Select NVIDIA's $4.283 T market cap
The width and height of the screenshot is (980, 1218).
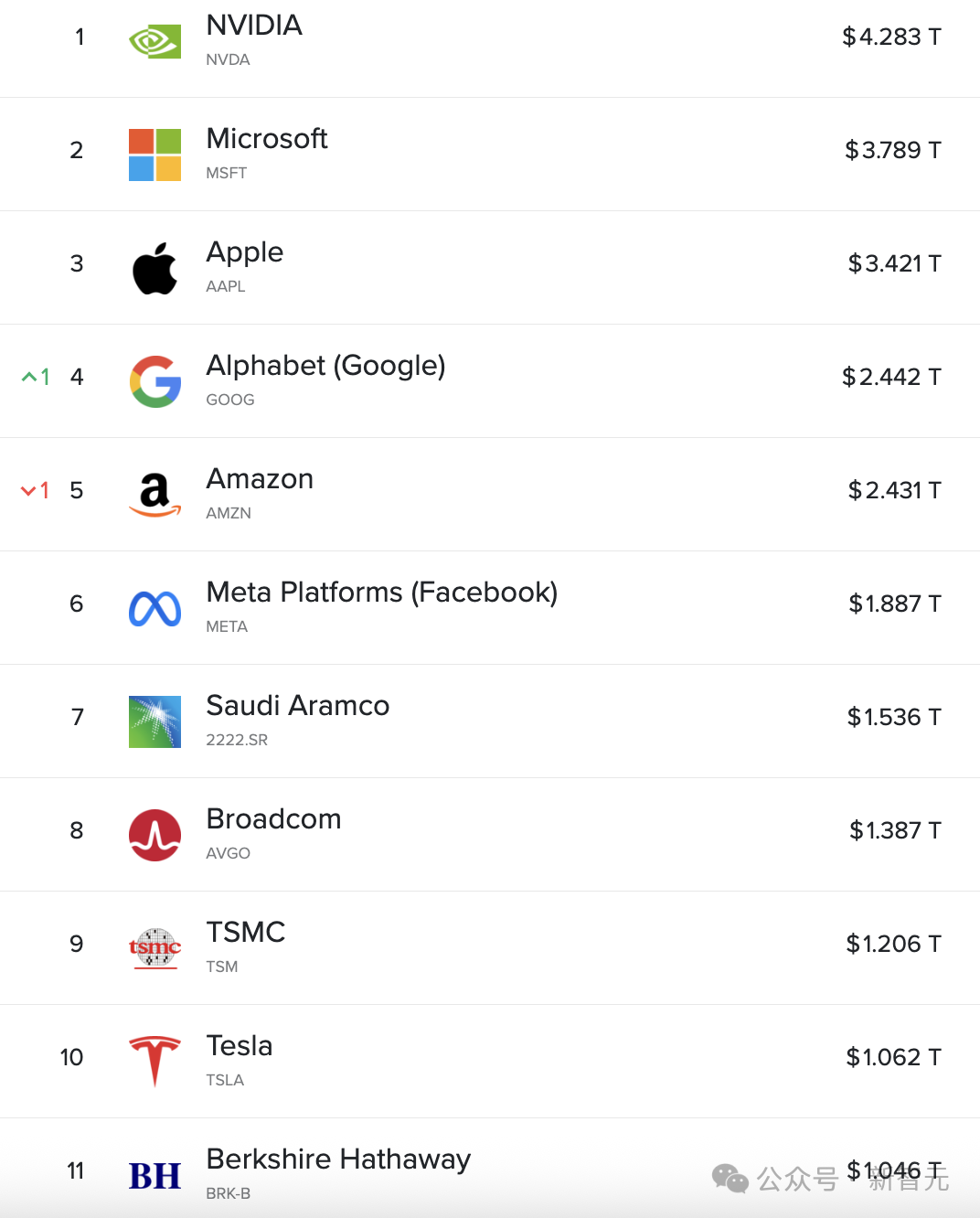point(891,37)
